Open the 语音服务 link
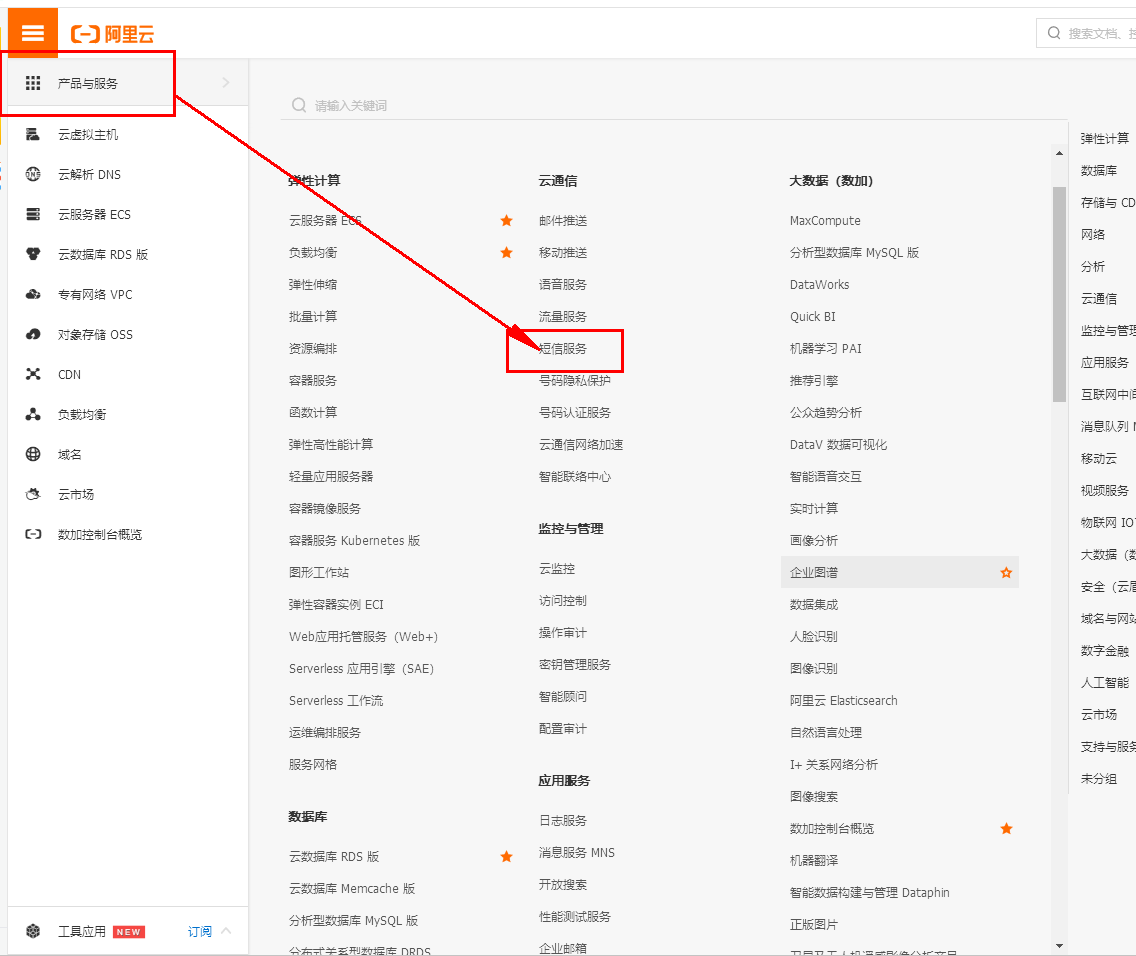The height and width of the screenshot is (956, 1136). 563,285
